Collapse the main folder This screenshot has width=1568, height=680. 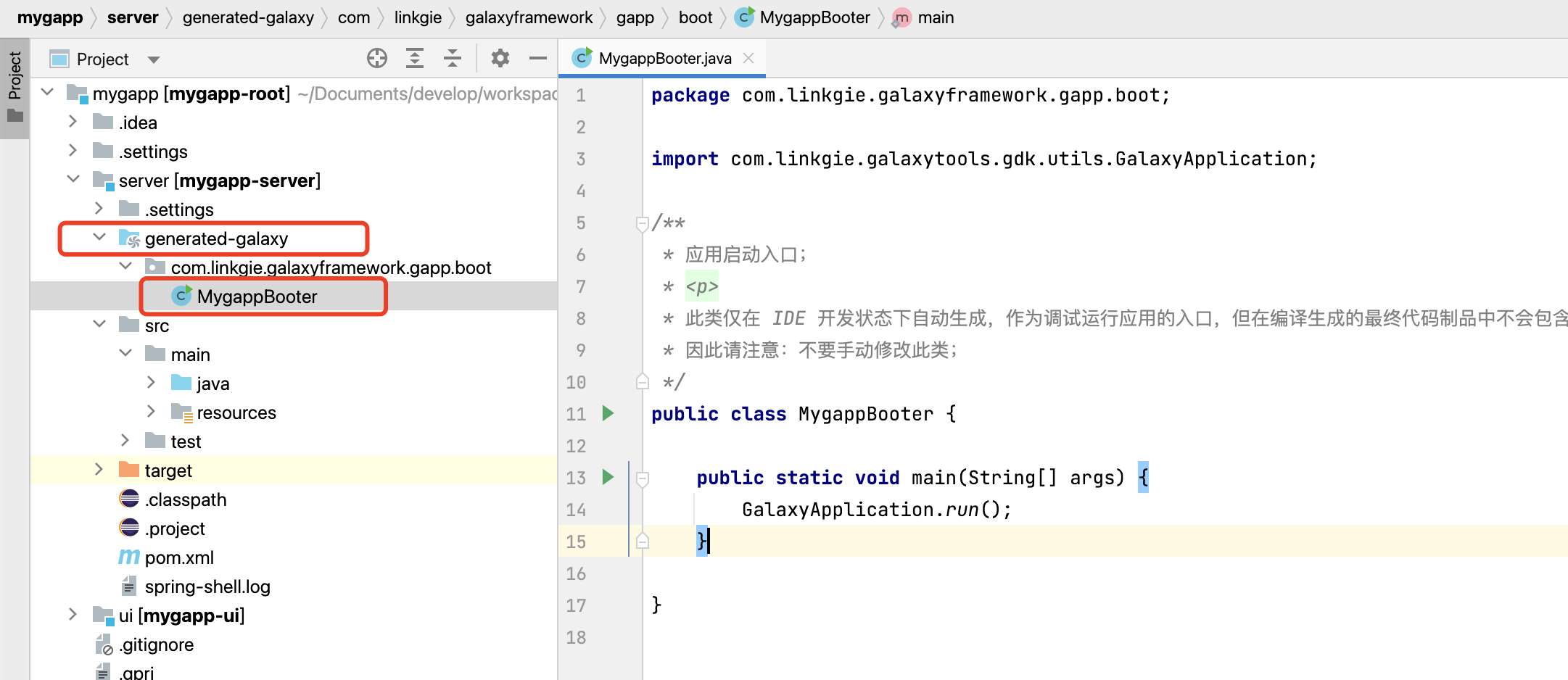[125, 354]
